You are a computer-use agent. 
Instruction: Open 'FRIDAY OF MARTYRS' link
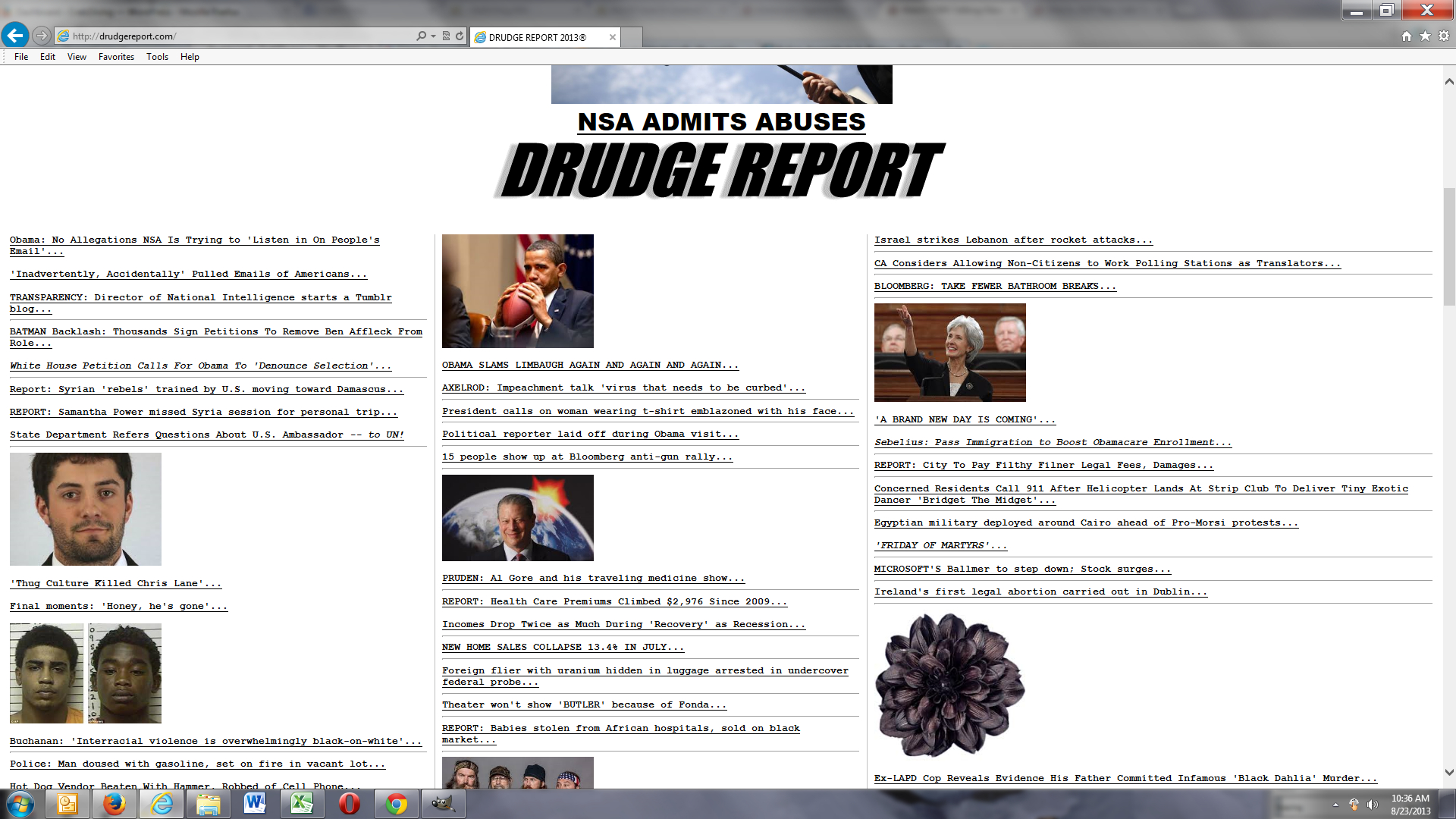940,545
